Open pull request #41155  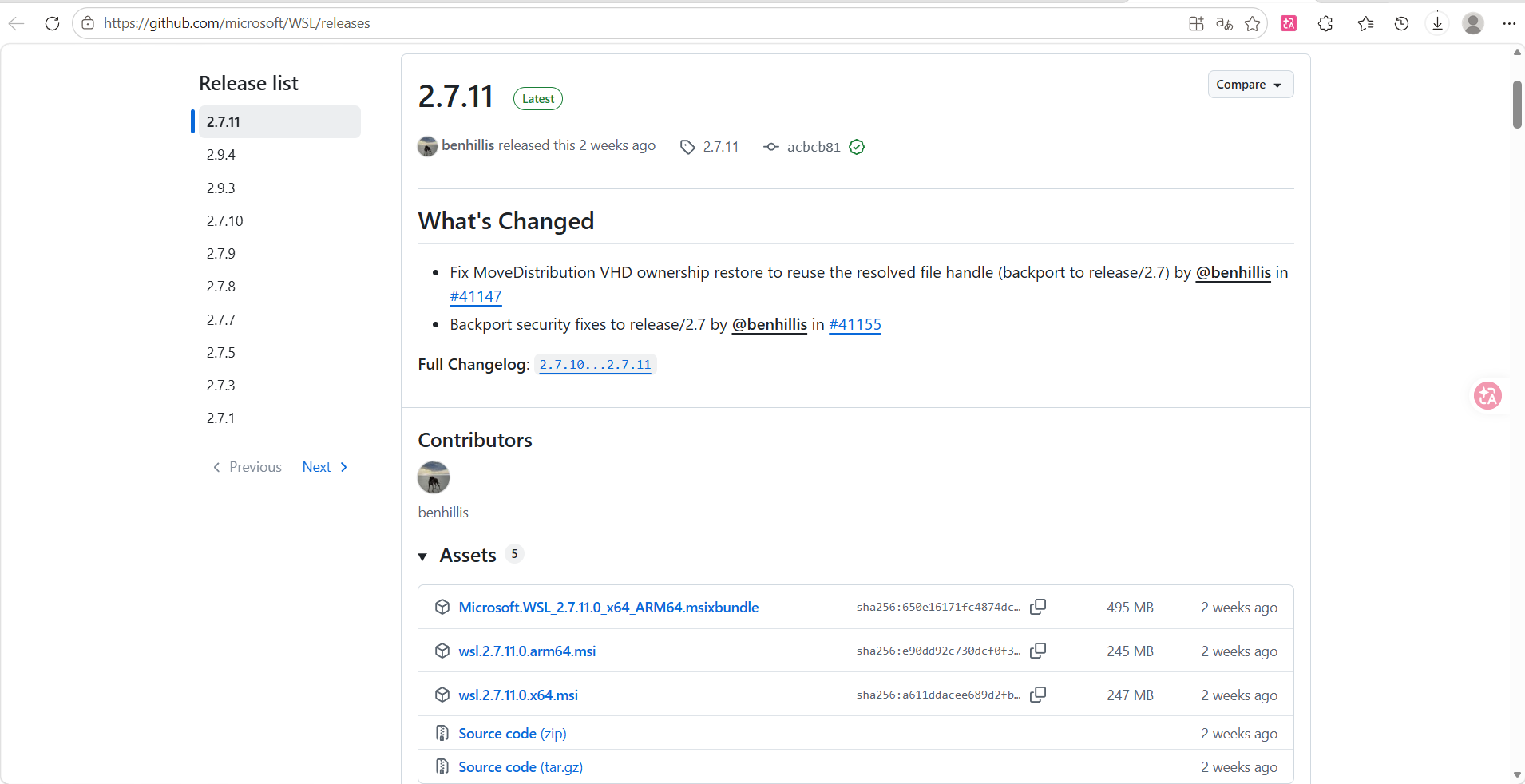click(x=855, y=324)
